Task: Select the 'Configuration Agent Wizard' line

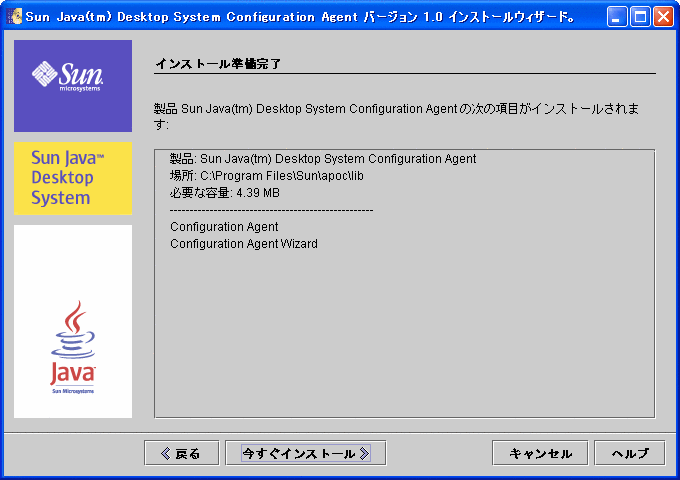Action: point(244,244)
